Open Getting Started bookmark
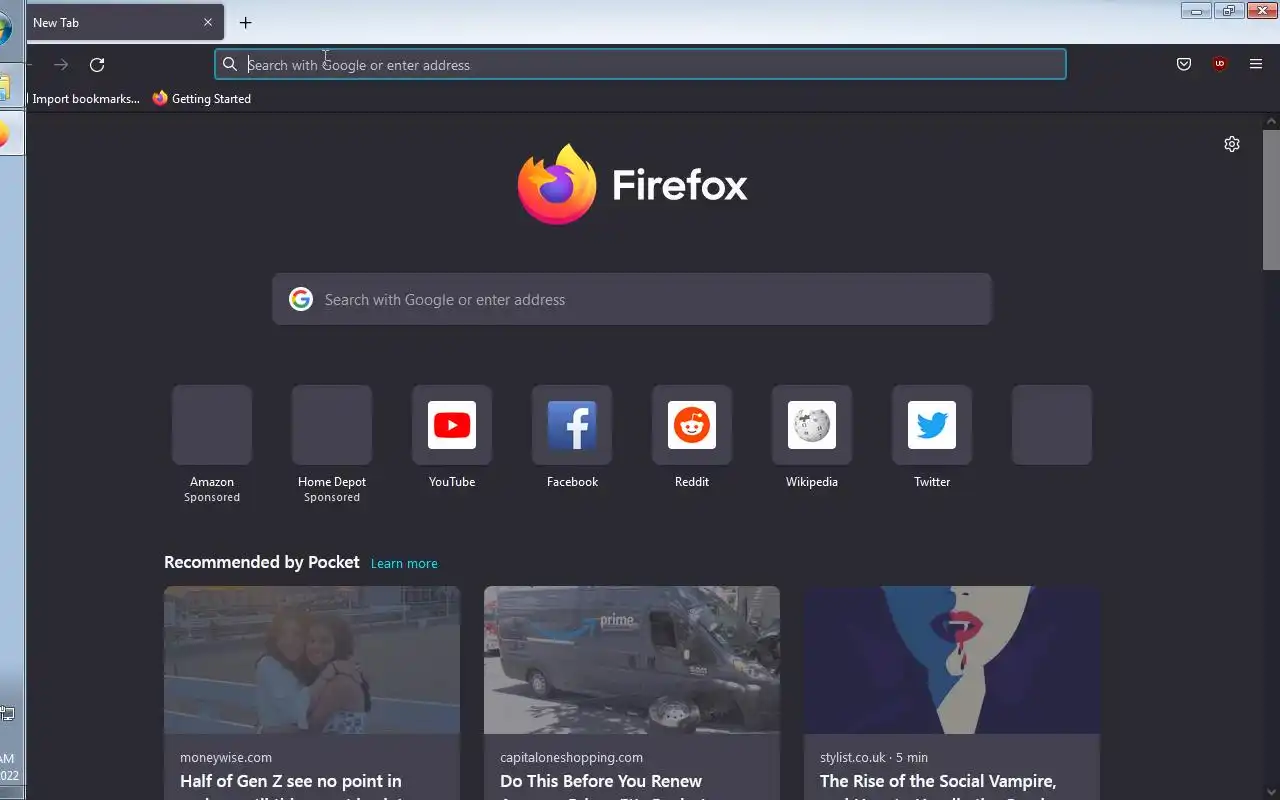 (x=202, y=99)
